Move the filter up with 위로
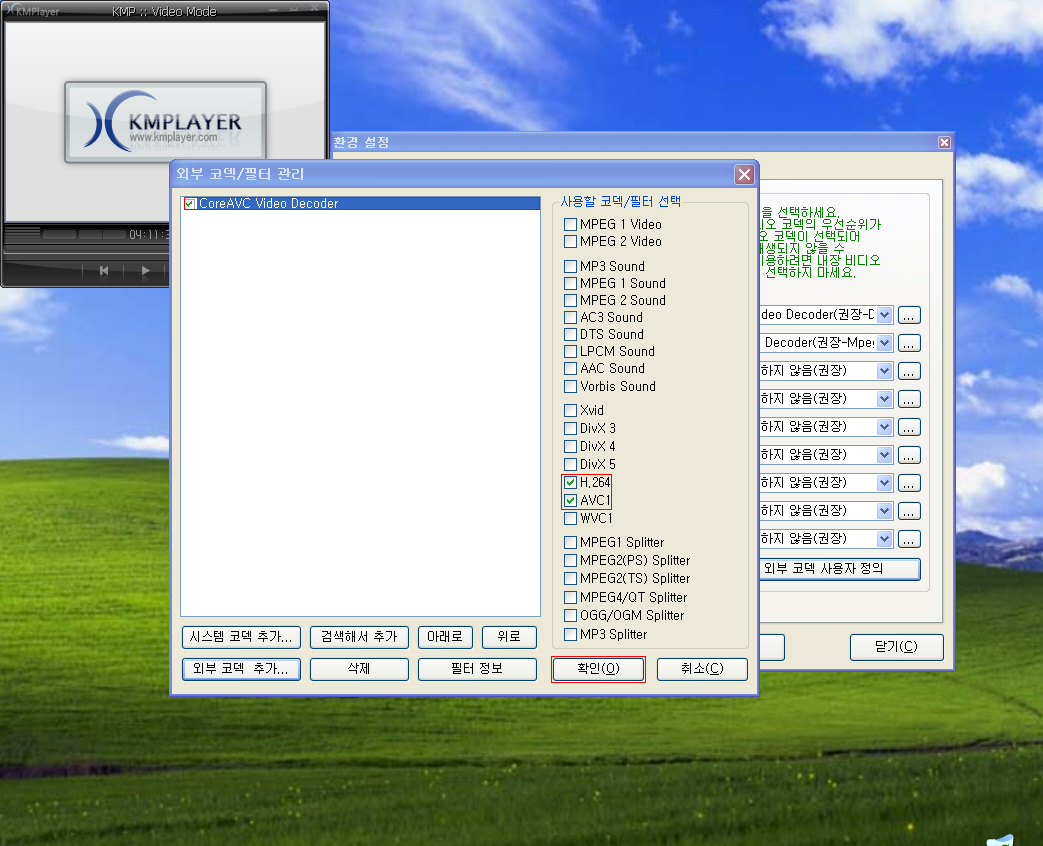This screenshot has height=846, width=1043. 509,637
